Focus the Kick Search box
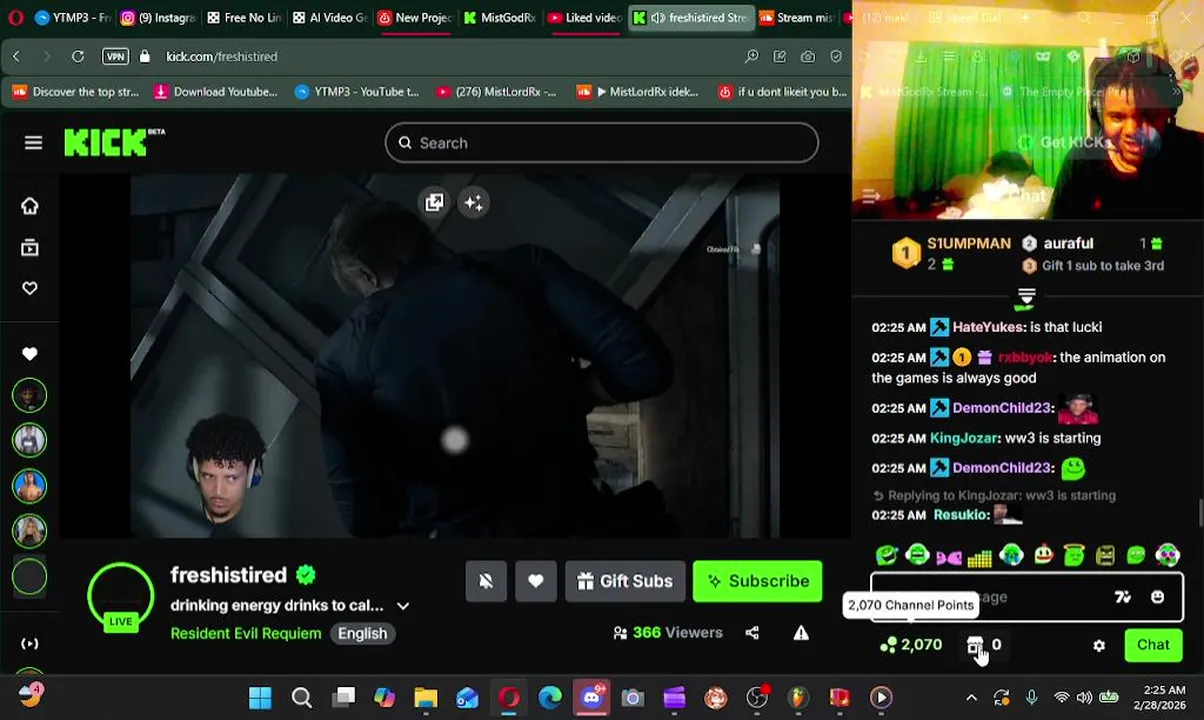This screenshot has width=1204, height=720. [x=601, y=143]
